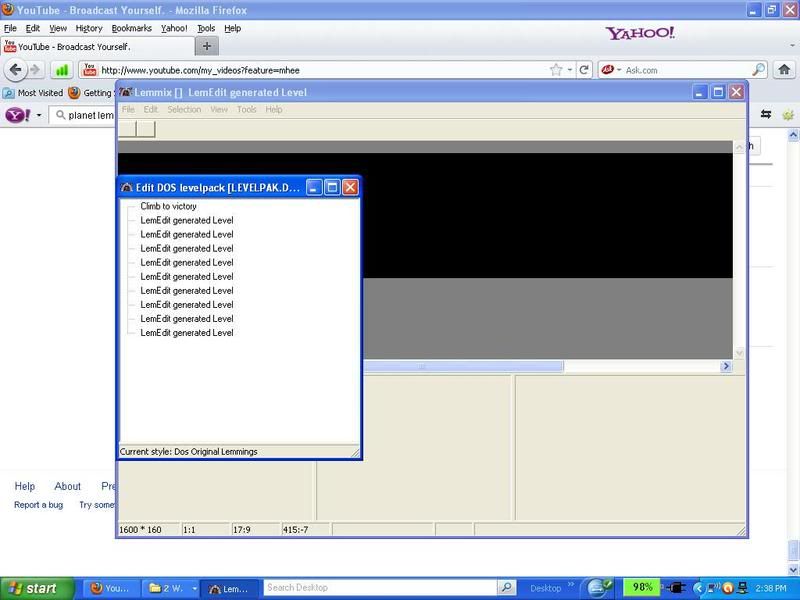Click the green gear icon on the Yahoo toolbar
800x600 pixels.
click(788, 115)
